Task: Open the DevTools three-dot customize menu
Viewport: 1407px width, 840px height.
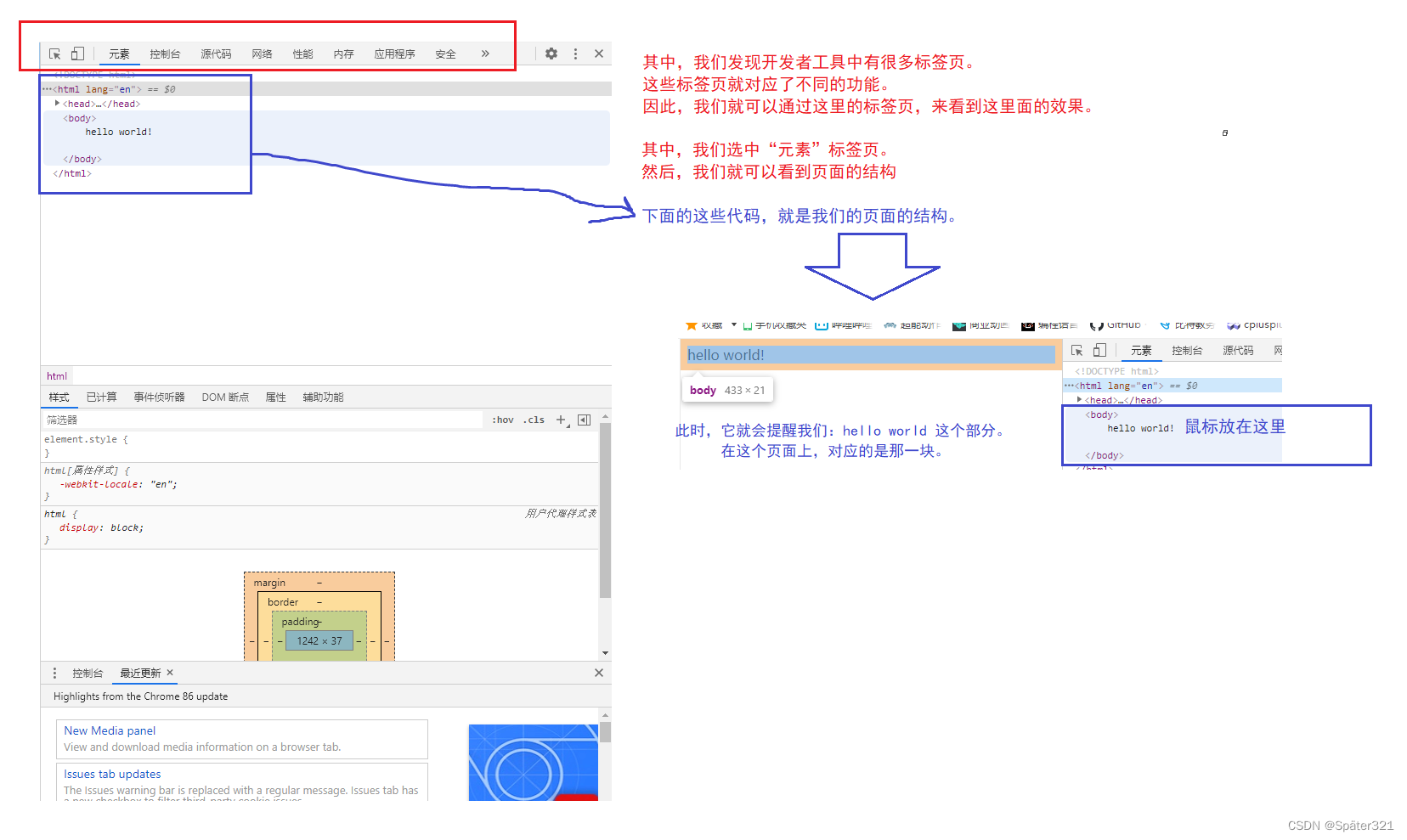Action: coord(576,54)
